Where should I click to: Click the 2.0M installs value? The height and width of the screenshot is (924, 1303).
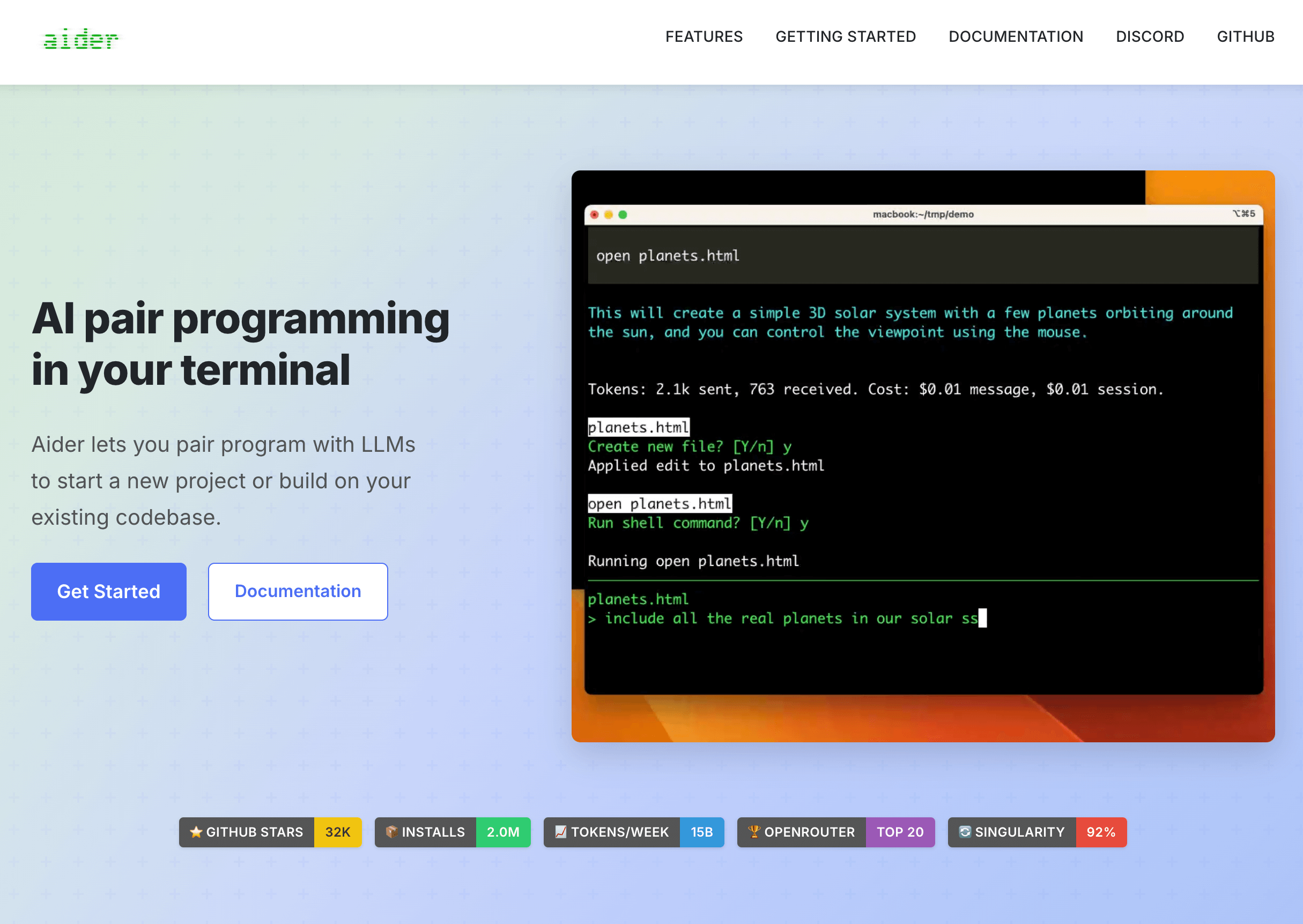[x=502, y=832]
